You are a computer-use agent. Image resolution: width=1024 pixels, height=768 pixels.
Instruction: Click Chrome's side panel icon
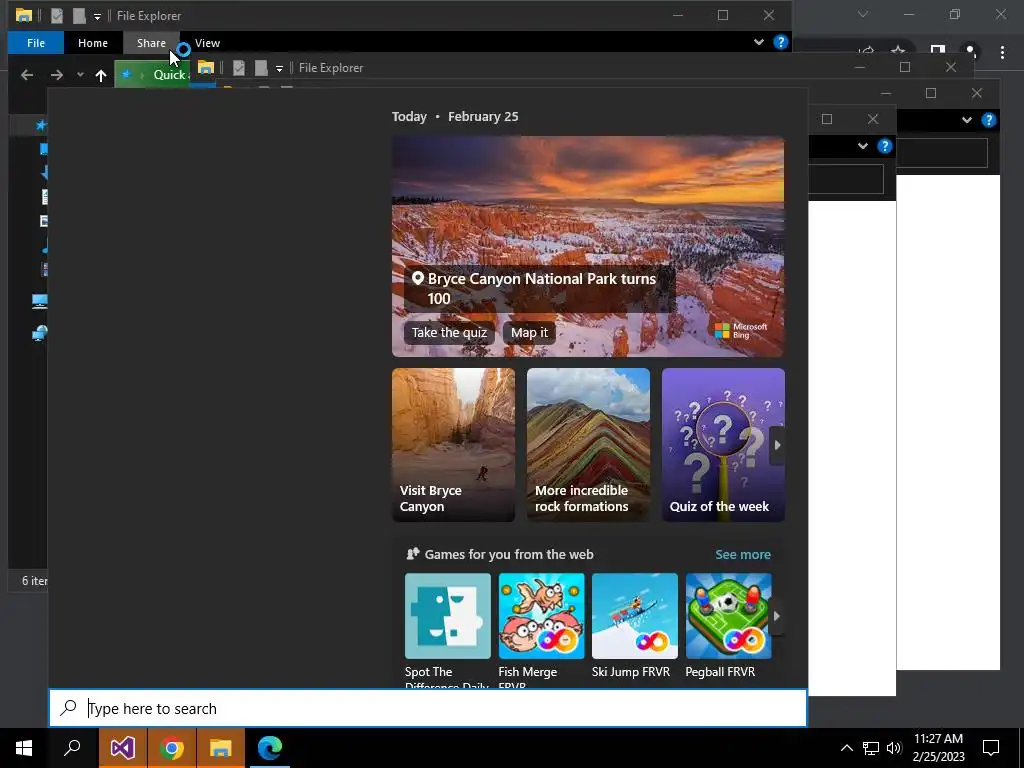(938, 50)
